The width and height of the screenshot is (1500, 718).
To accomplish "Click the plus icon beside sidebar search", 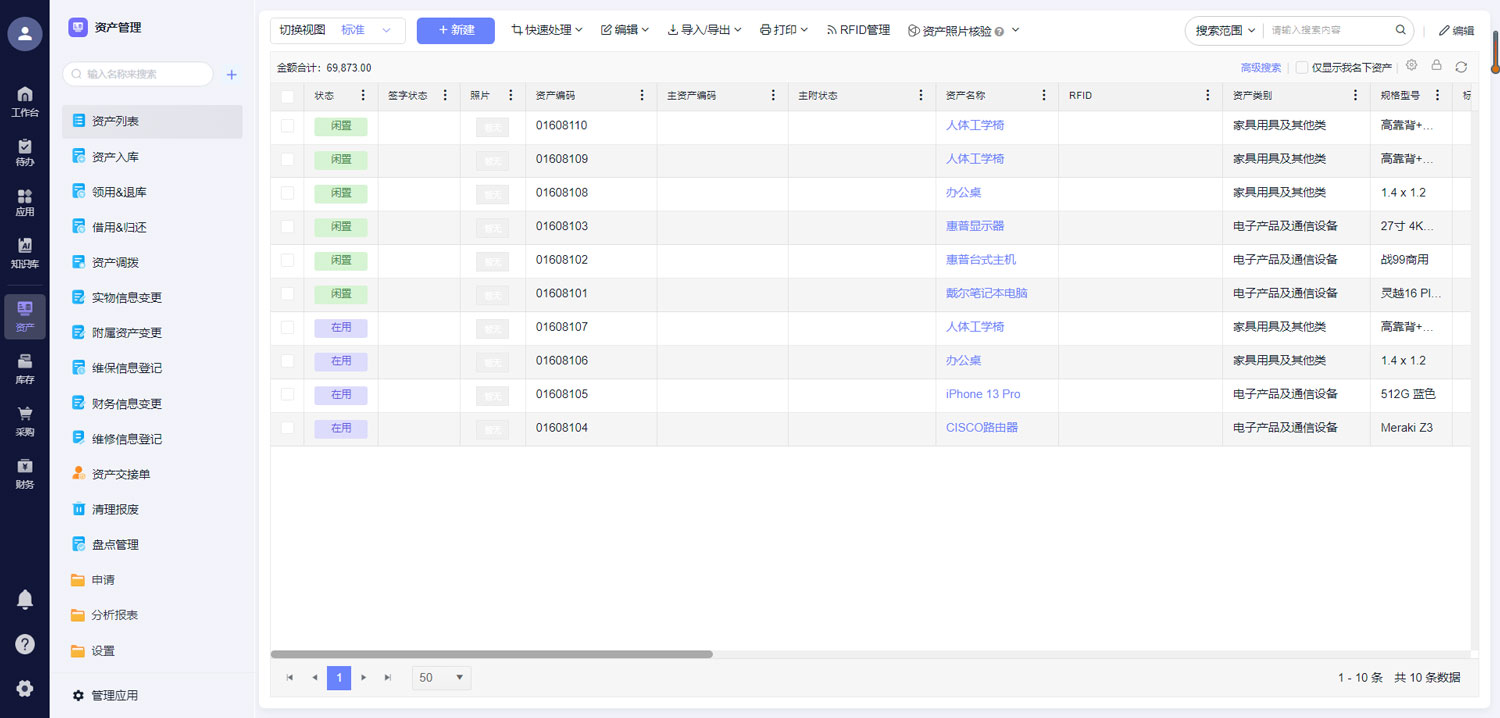I will [x=232, y=74].
